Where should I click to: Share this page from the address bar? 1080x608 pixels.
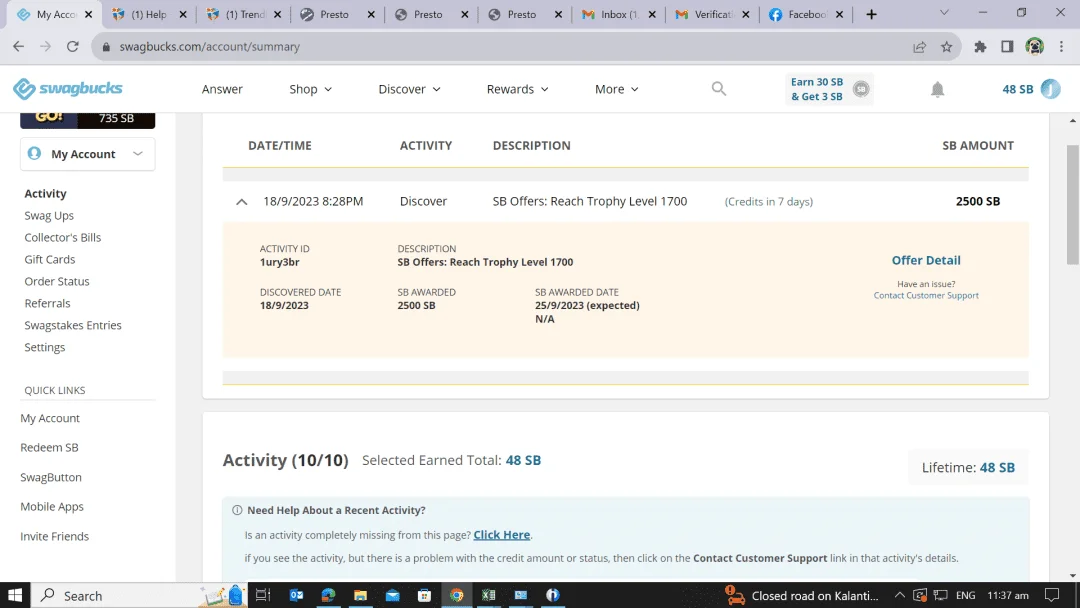click(920, 47)
